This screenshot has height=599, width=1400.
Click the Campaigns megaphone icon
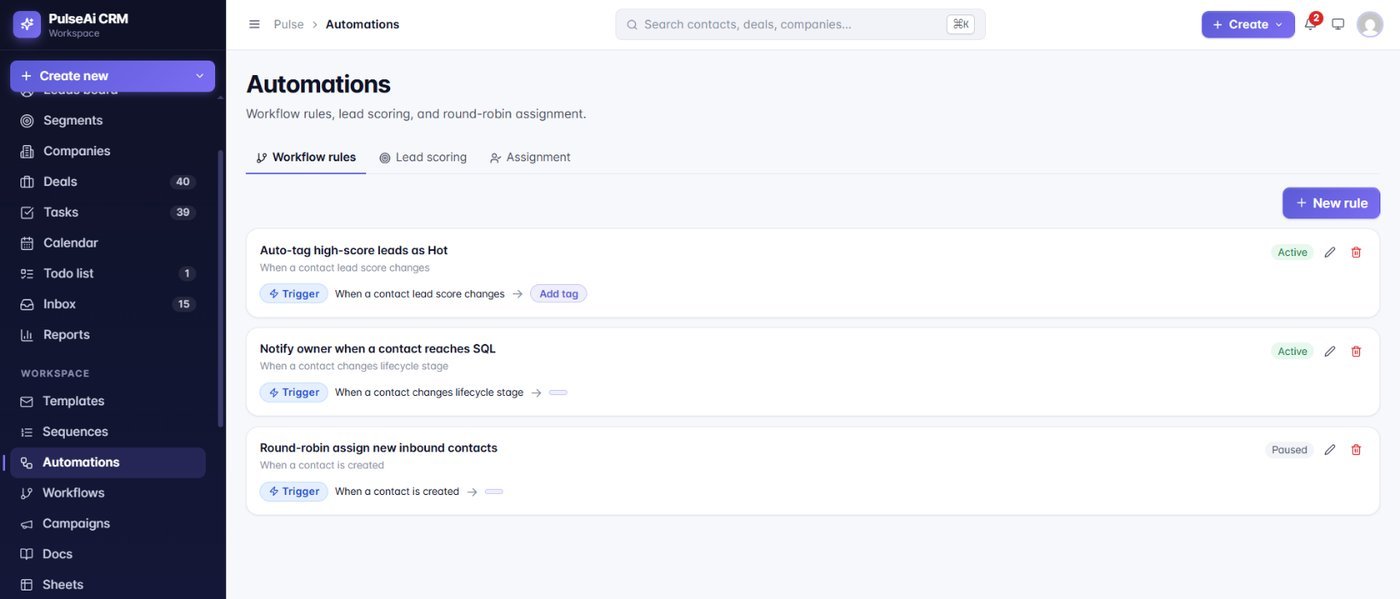[x=27, y=524]
